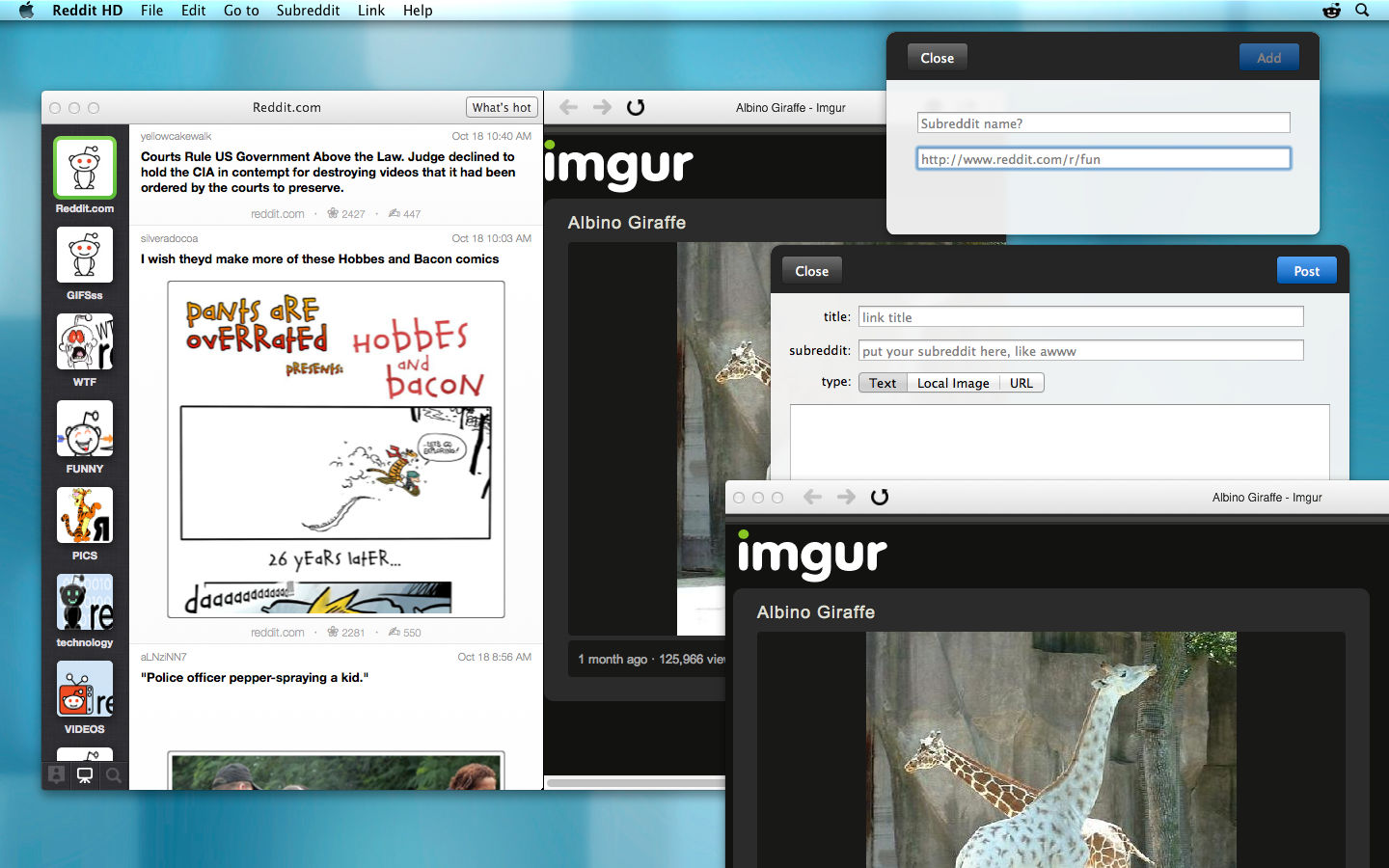Image resolution: width=1389 pixels, height=868 pixels.
Task: Open the 447 comments on the CIA post
Action: click(x=405, y=214)
